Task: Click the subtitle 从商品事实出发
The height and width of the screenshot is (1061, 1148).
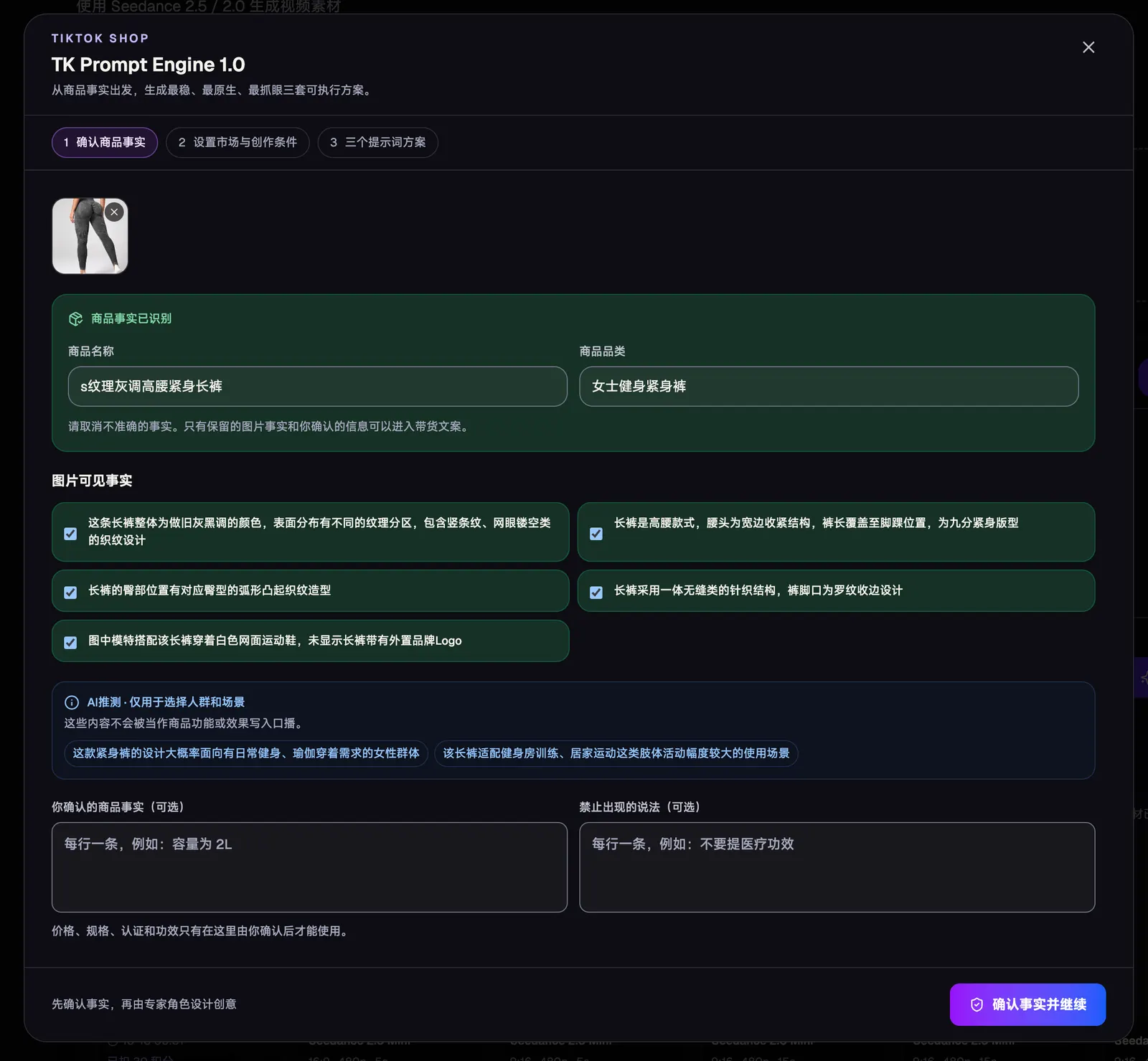Action: pos(213,90)
